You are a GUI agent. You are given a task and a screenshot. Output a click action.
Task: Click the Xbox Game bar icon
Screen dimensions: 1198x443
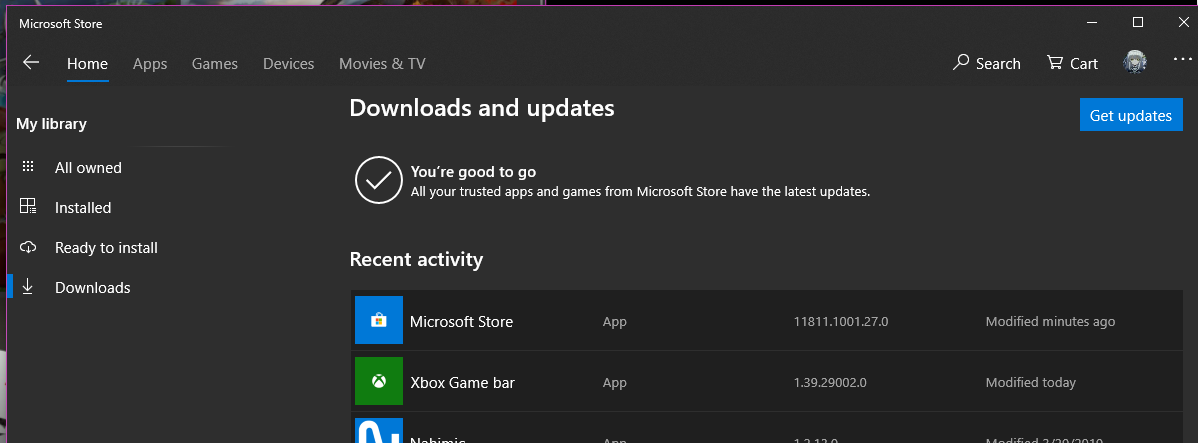click(x=379, y=380)
